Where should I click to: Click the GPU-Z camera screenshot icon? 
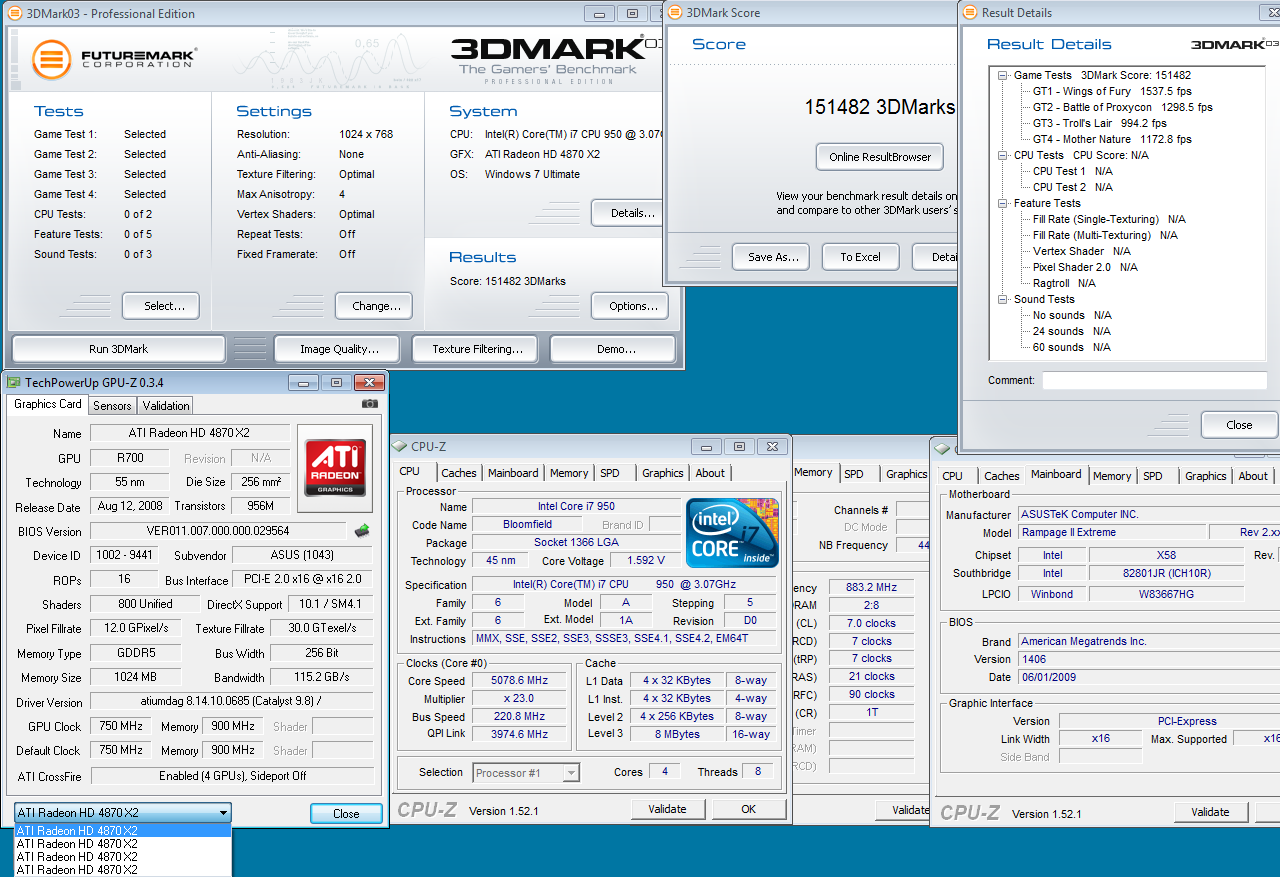(x=370, y=404)
